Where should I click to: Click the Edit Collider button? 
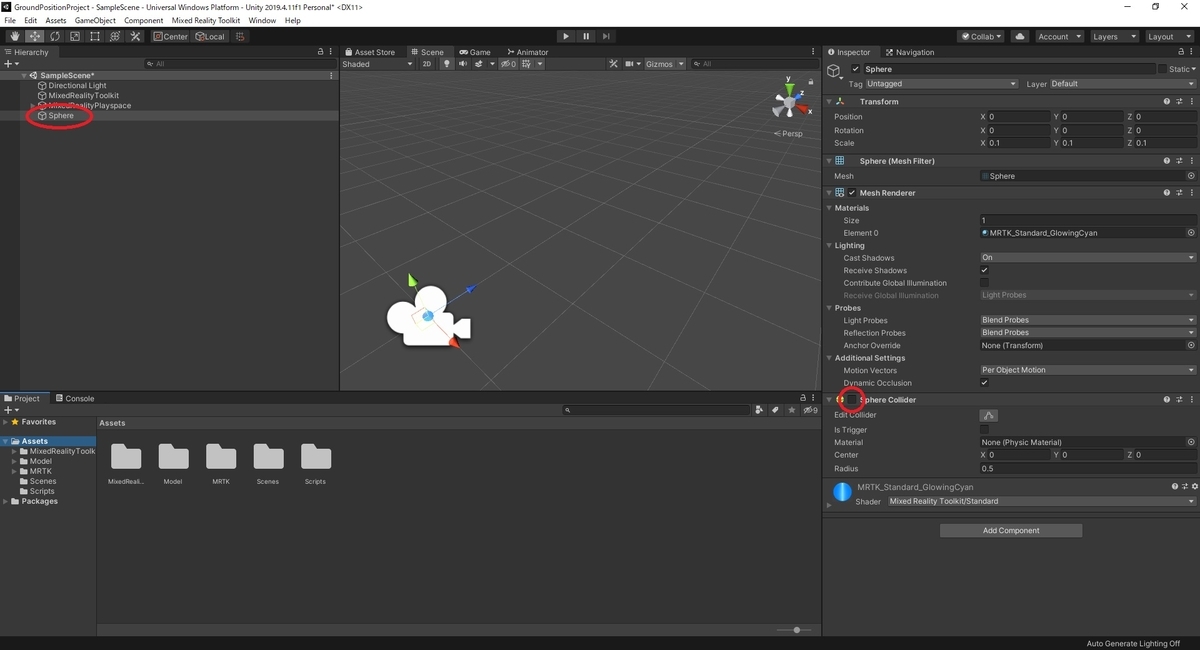(x=988, y=415)
